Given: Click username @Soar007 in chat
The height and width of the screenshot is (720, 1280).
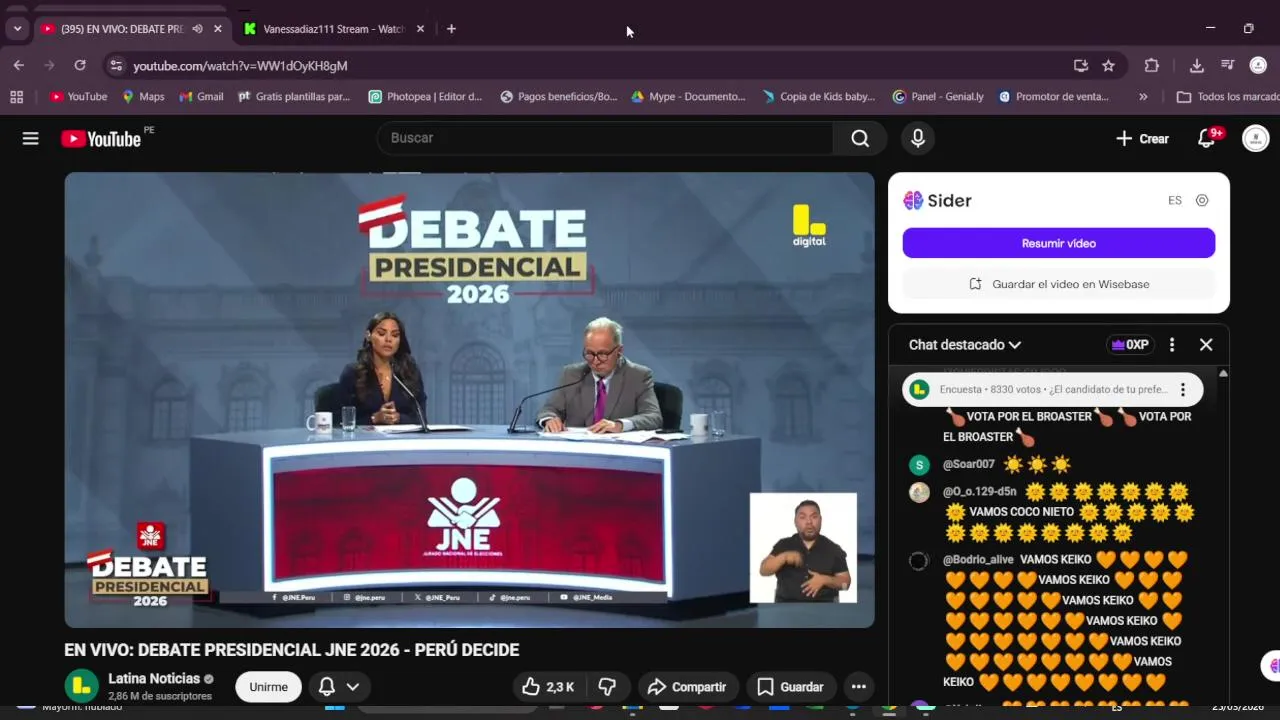Looking at the screenshot, I should 969,465.
